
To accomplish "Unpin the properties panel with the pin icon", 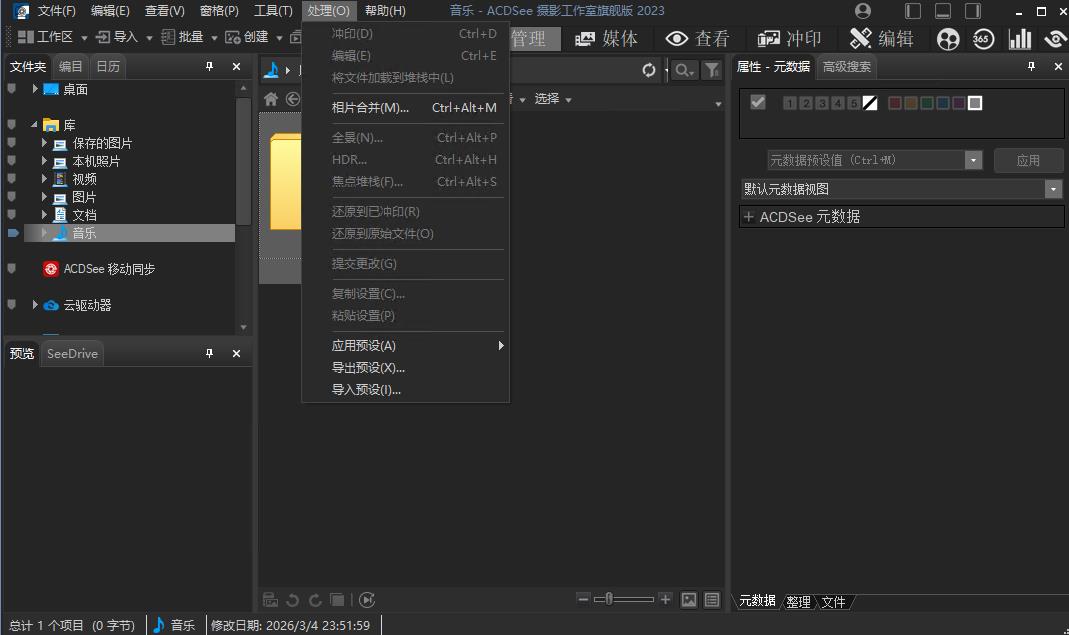I will (x=1030, y=67).
